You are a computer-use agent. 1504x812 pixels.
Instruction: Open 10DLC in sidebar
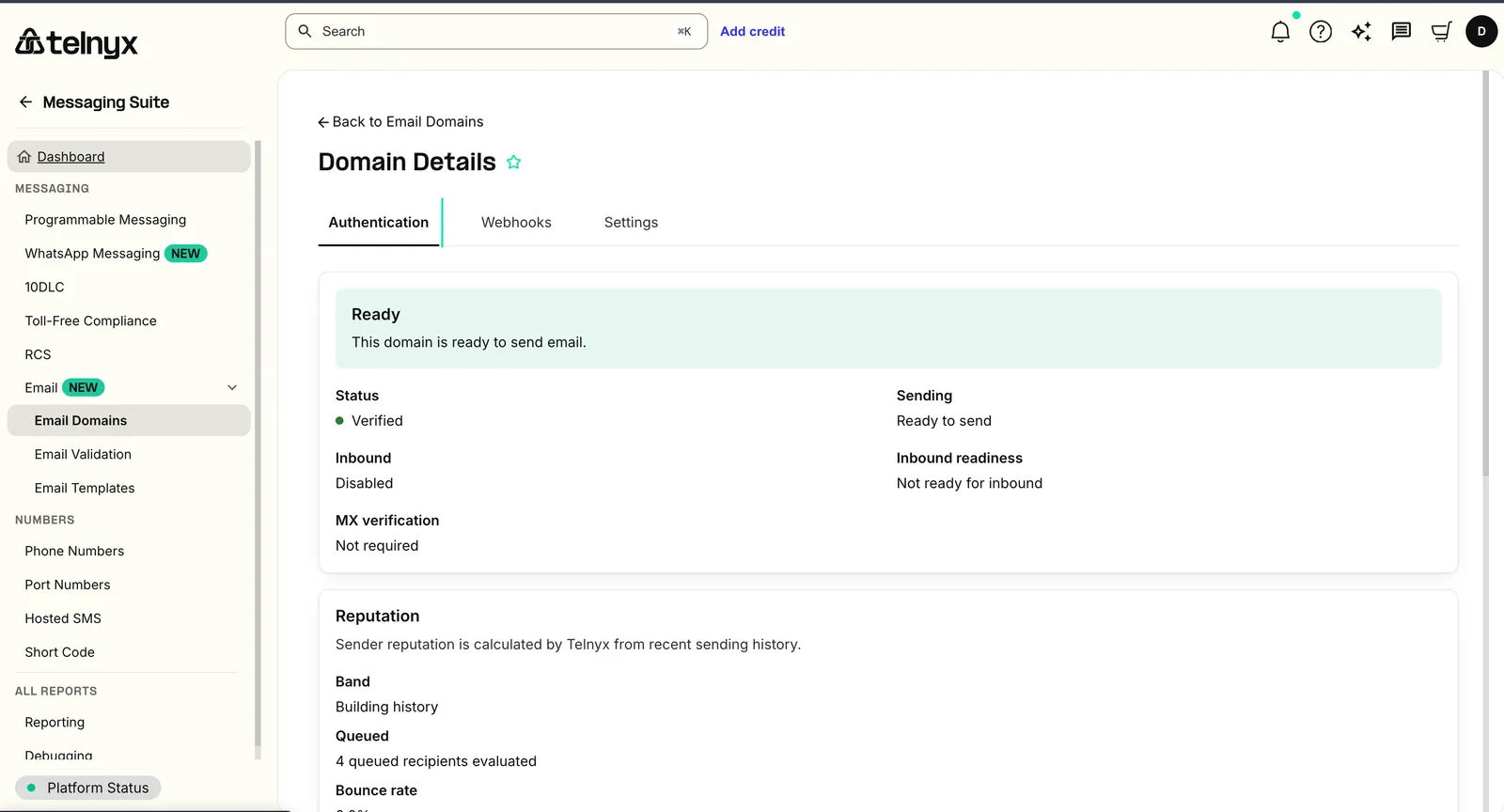(x=44, y=288)
